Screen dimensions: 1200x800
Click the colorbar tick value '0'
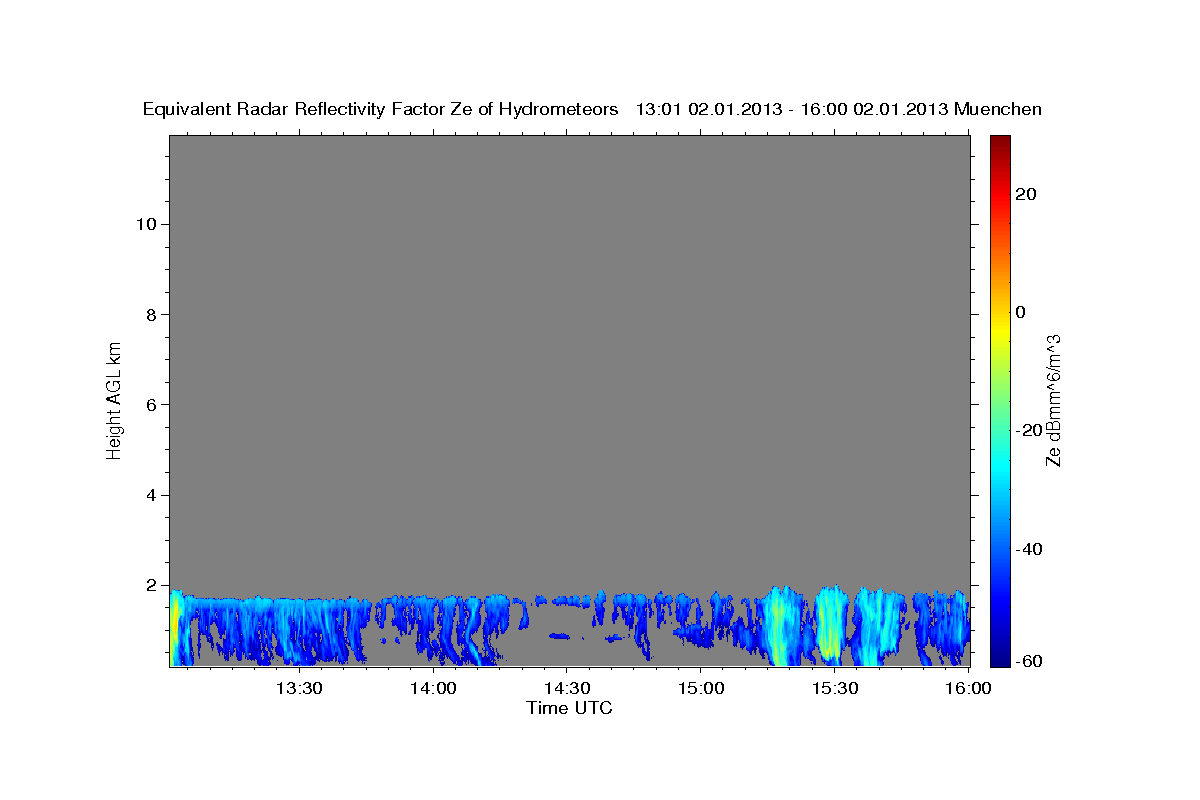(x=1021, y=312)
